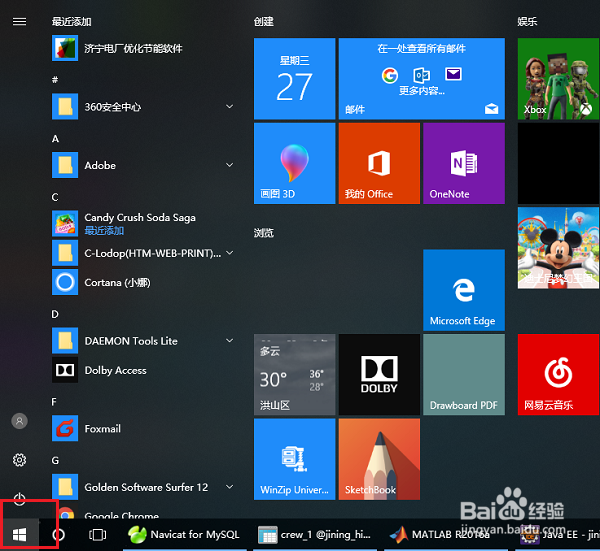This screenshot has width=600, height=551.
Task: Open the DAEMON Tools Lite folder entry
Action: click(x=142, y=341)
